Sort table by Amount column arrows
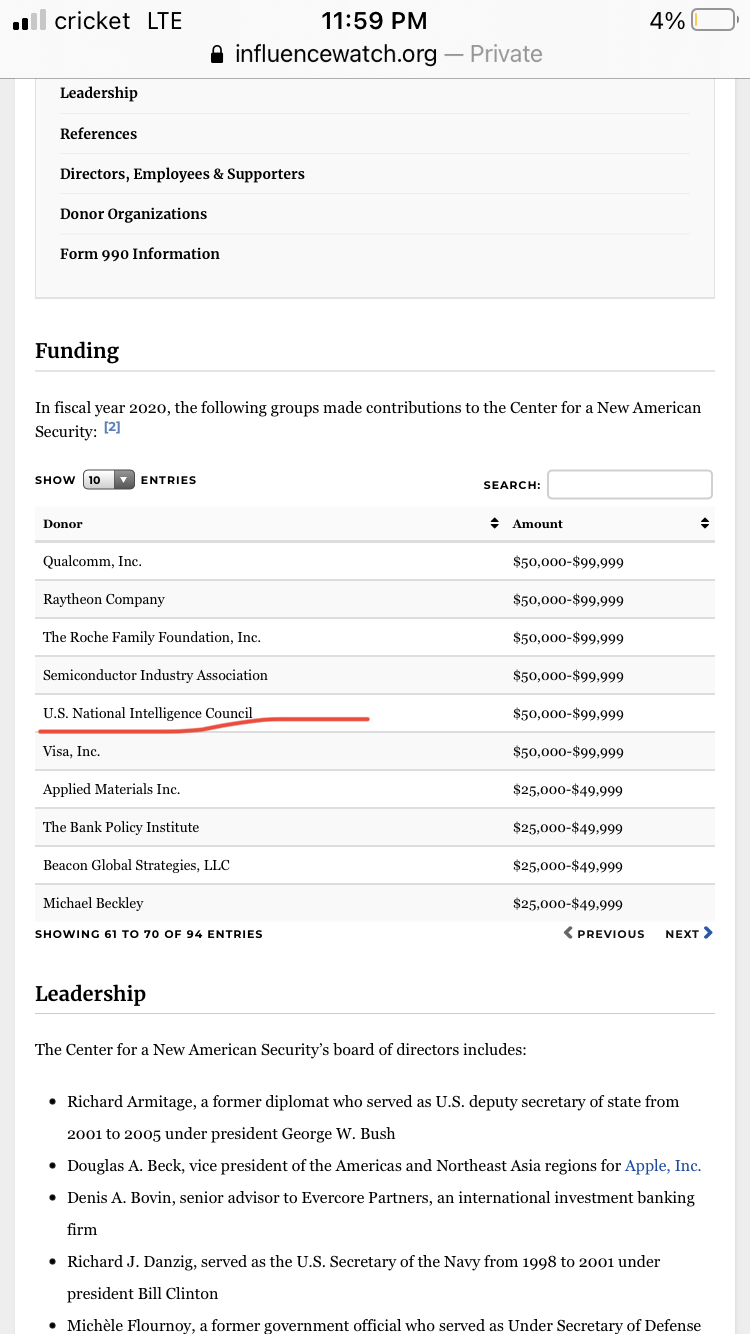Screen dimensions: 750x1334 (704, 523)
